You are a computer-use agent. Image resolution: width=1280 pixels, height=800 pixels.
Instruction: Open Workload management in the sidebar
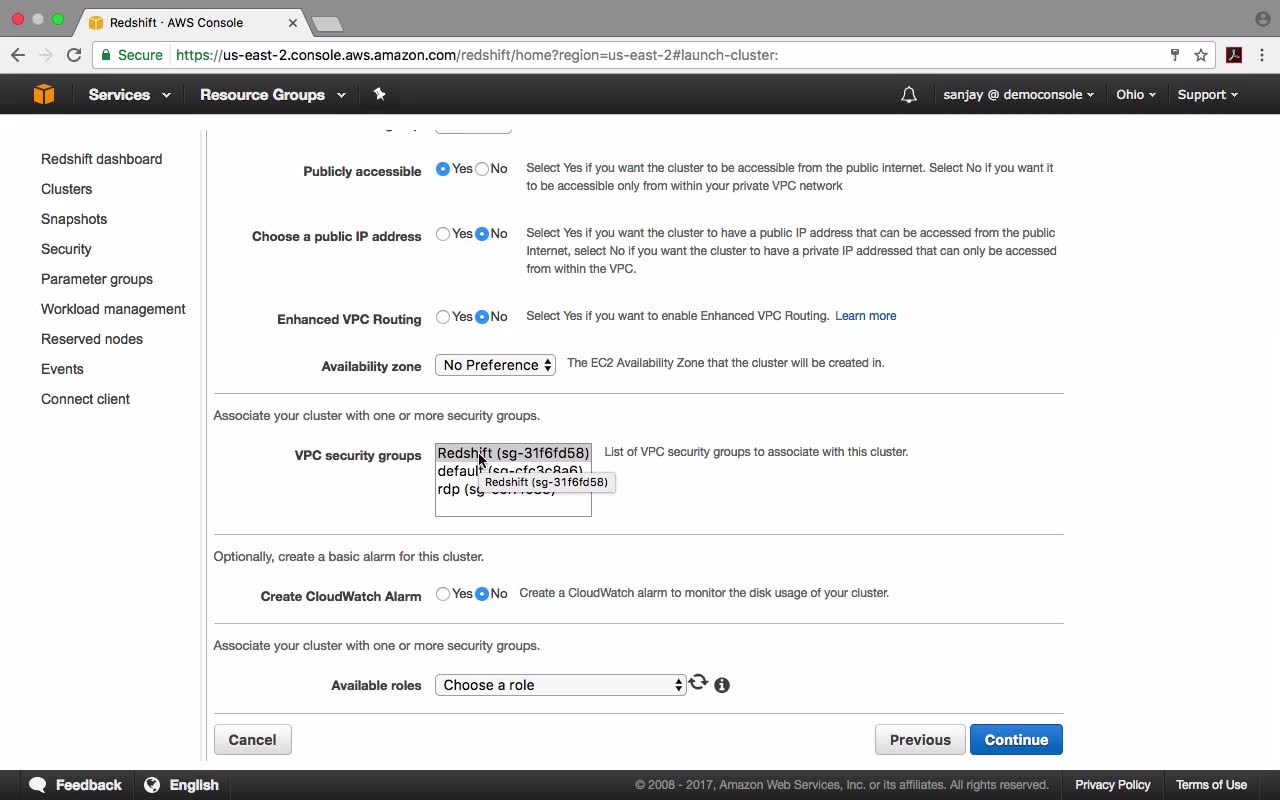pos(113,309)
